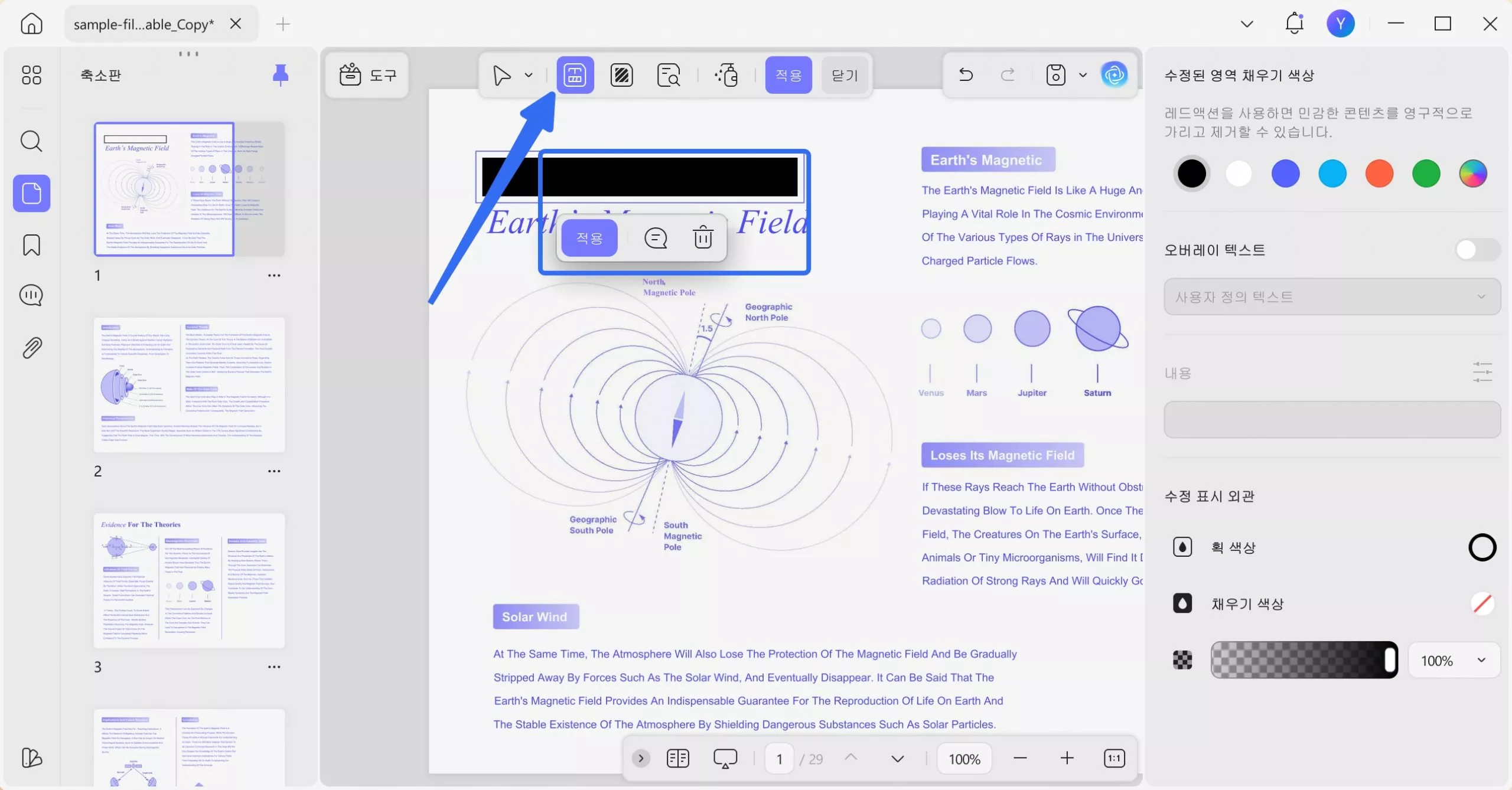The image size is (1512, 790).
Task: Open page 3 thumbnail options menu
Action: [274, 667]
